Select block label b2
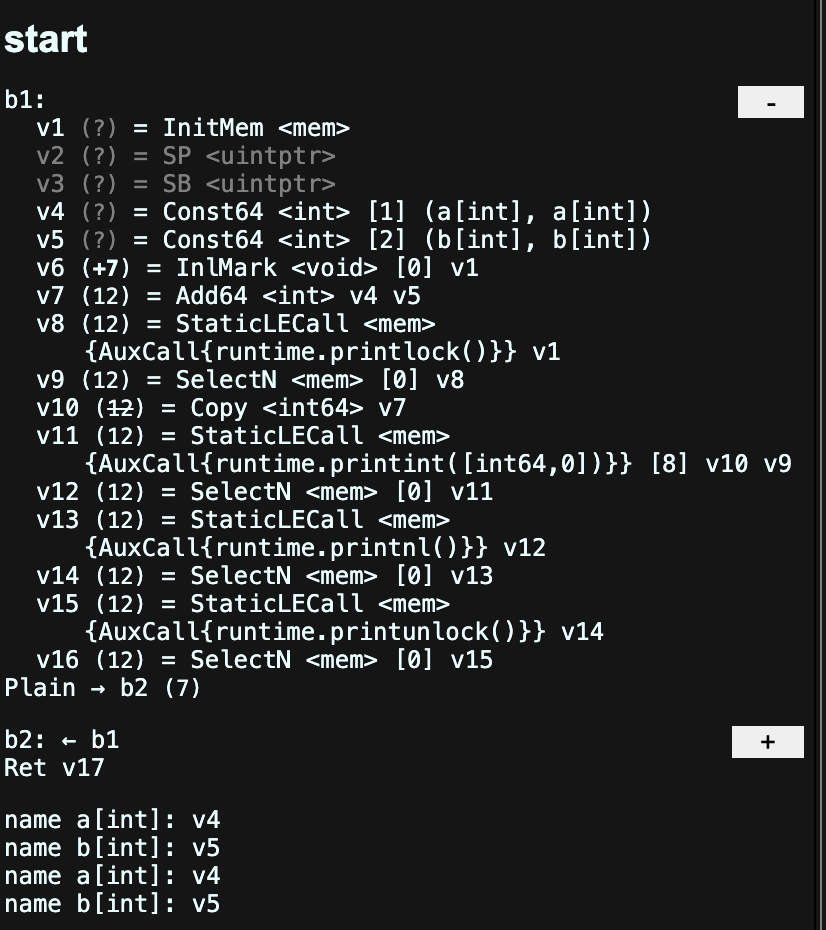826x930 pixels. [x=17, y=740]
